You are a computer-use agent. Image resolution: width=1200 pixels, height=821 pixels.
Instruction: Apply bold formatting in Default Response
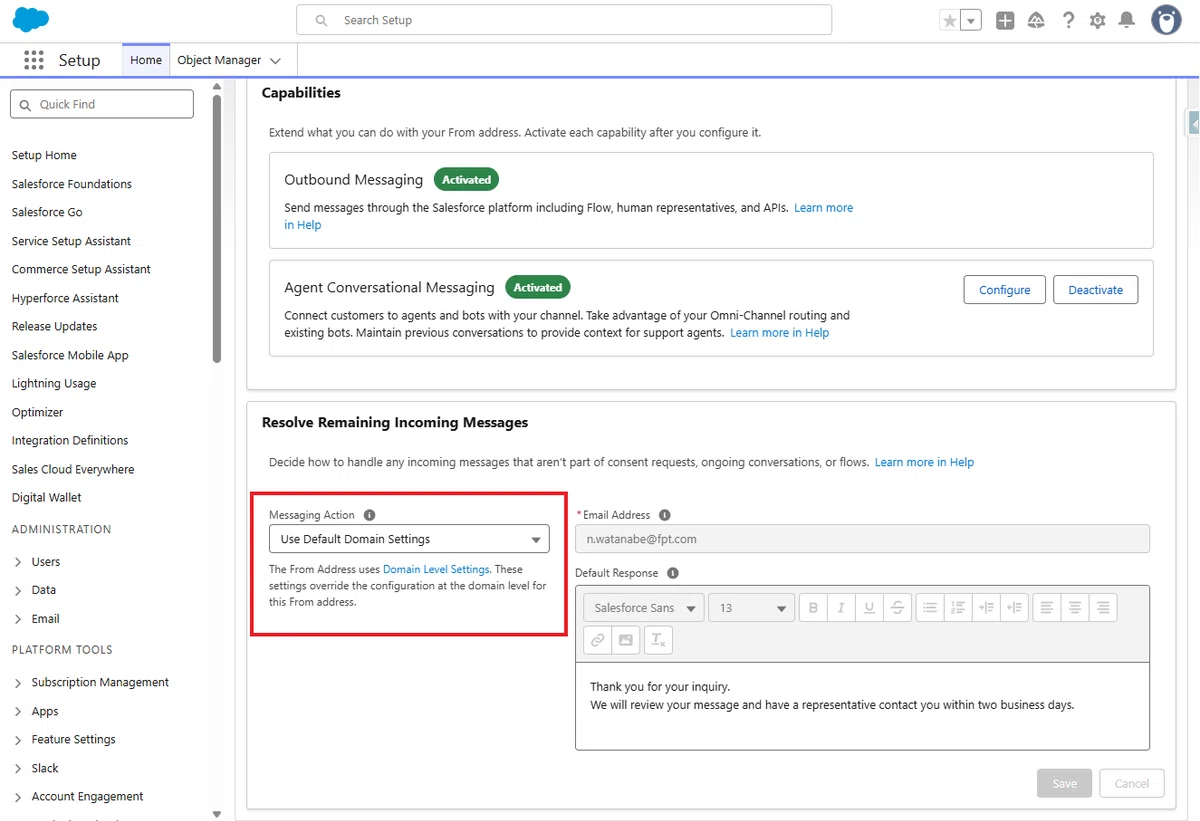click(x=813, y=608)
